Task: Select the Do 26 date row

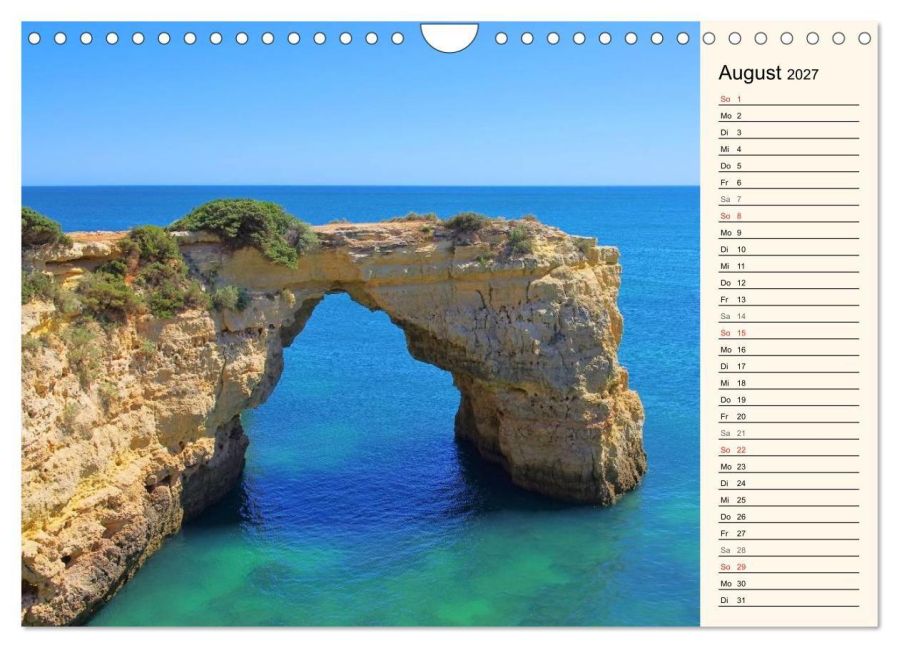Action: (x=788, y=517)
